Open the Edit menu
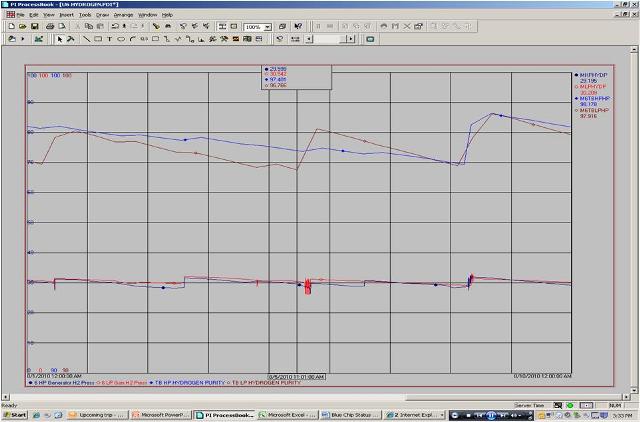 coord(34,15)
